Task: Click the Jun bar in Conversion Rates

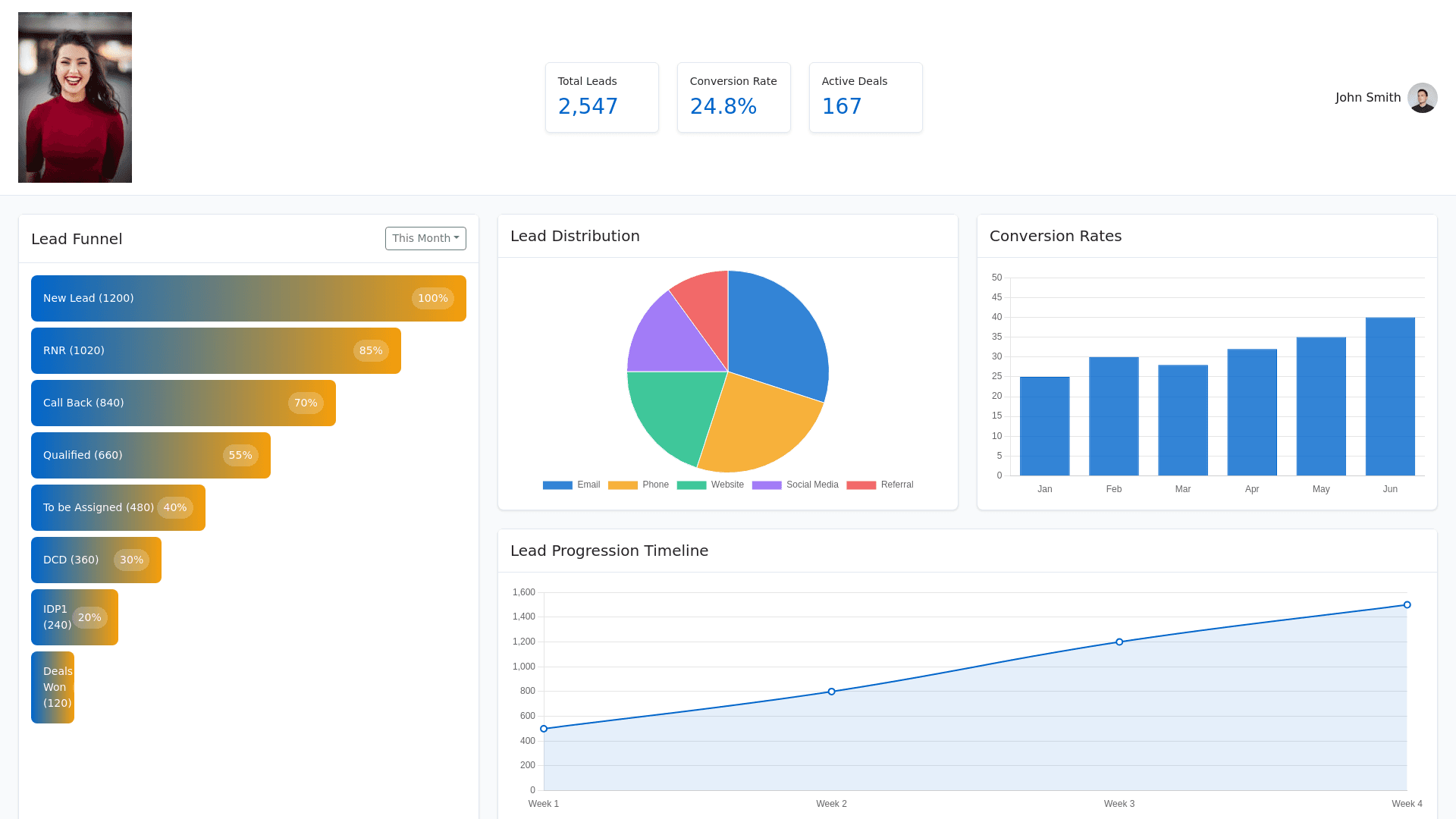Action: 1390,396
